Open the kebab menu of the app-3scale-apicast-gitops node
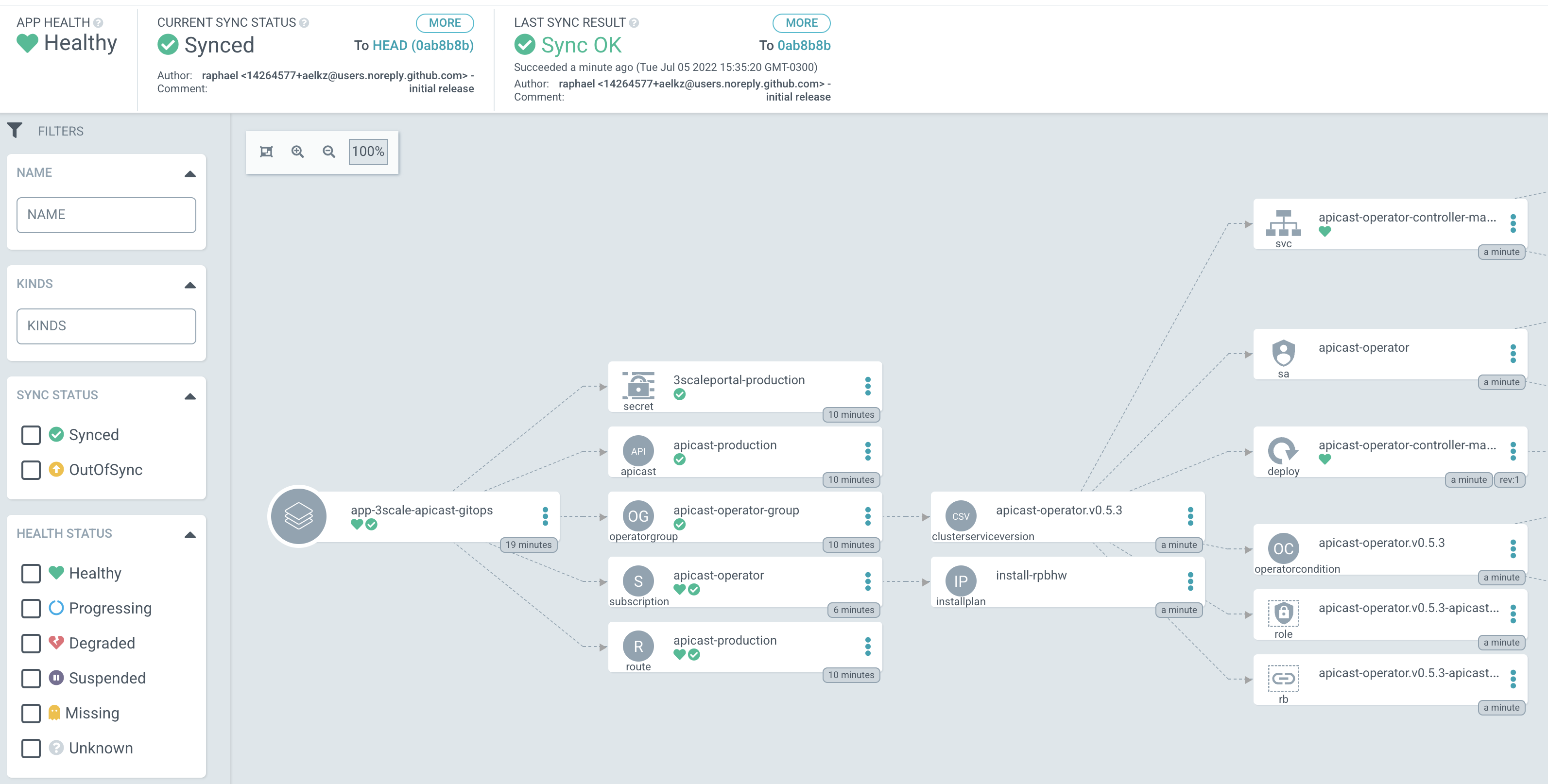The height and width of the screenshot is (784, 1548). coord(545,516)
